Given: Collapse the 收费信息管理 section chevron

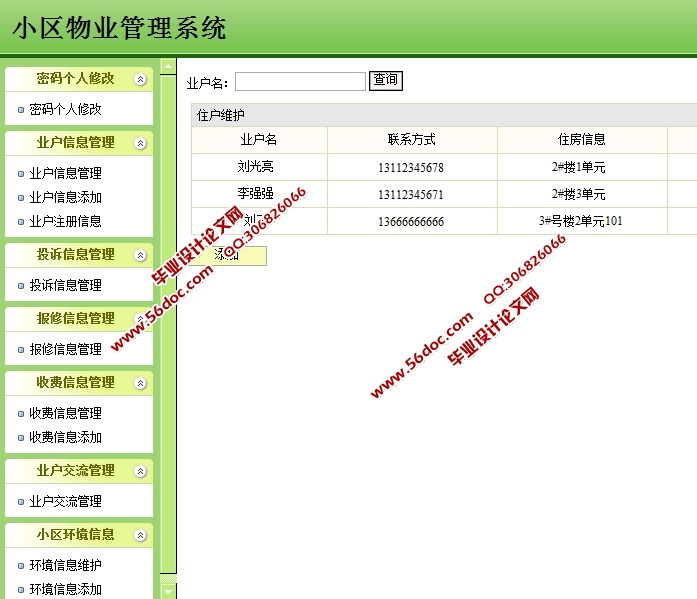Looking at the screenshot, I should point(140,383).
